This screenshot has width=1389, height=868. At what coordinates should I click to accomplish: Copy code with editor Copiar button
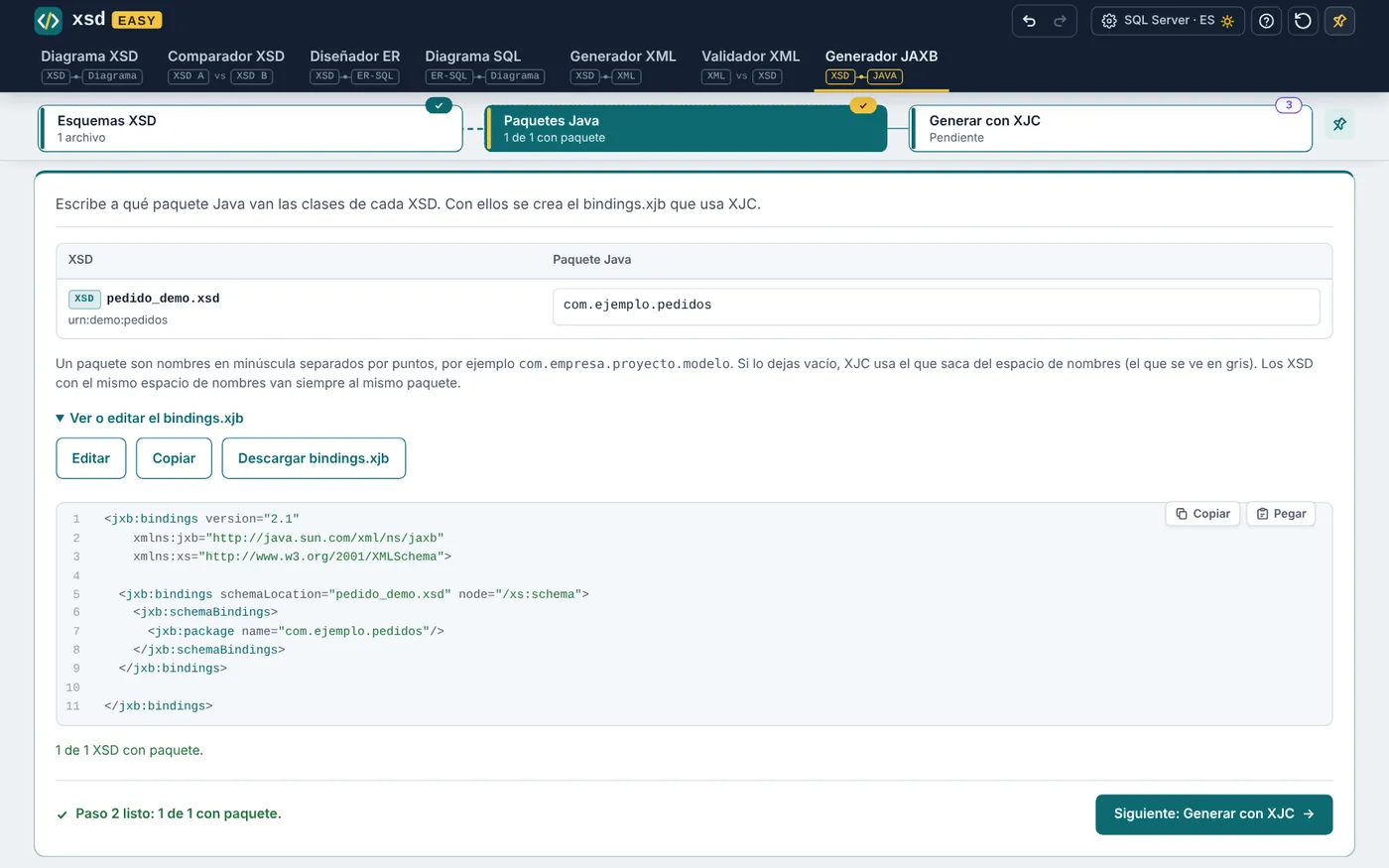tap(1202, 514)
